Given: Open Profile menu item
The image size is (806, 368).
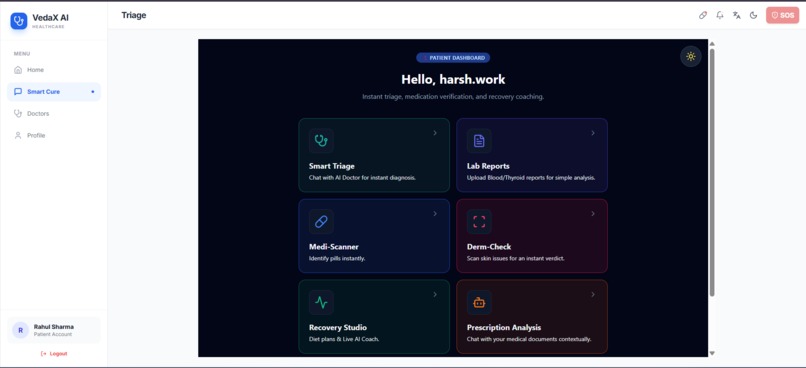Looking at the screenshot, I should (x=54, y=136).
